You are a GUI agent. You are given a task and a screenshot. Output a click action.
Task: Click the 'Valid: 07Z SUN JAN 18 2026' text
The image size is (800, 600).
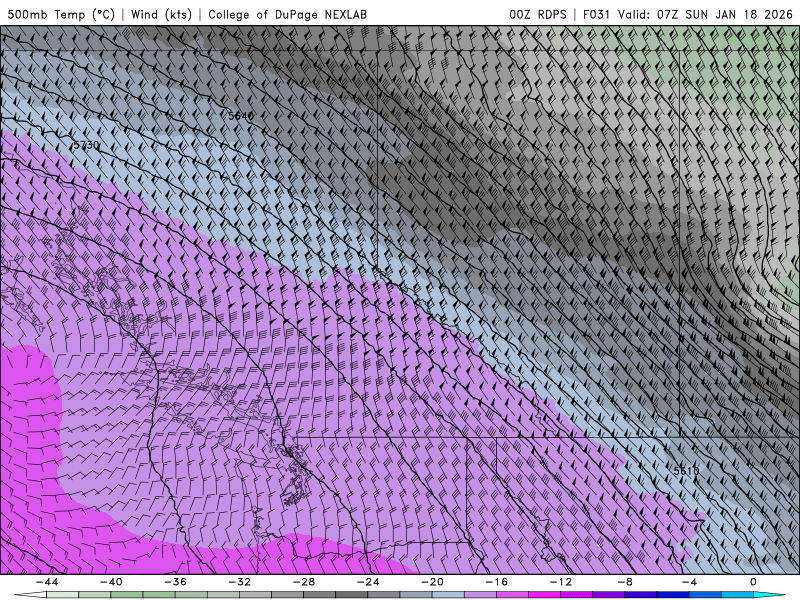click(705, 14)
